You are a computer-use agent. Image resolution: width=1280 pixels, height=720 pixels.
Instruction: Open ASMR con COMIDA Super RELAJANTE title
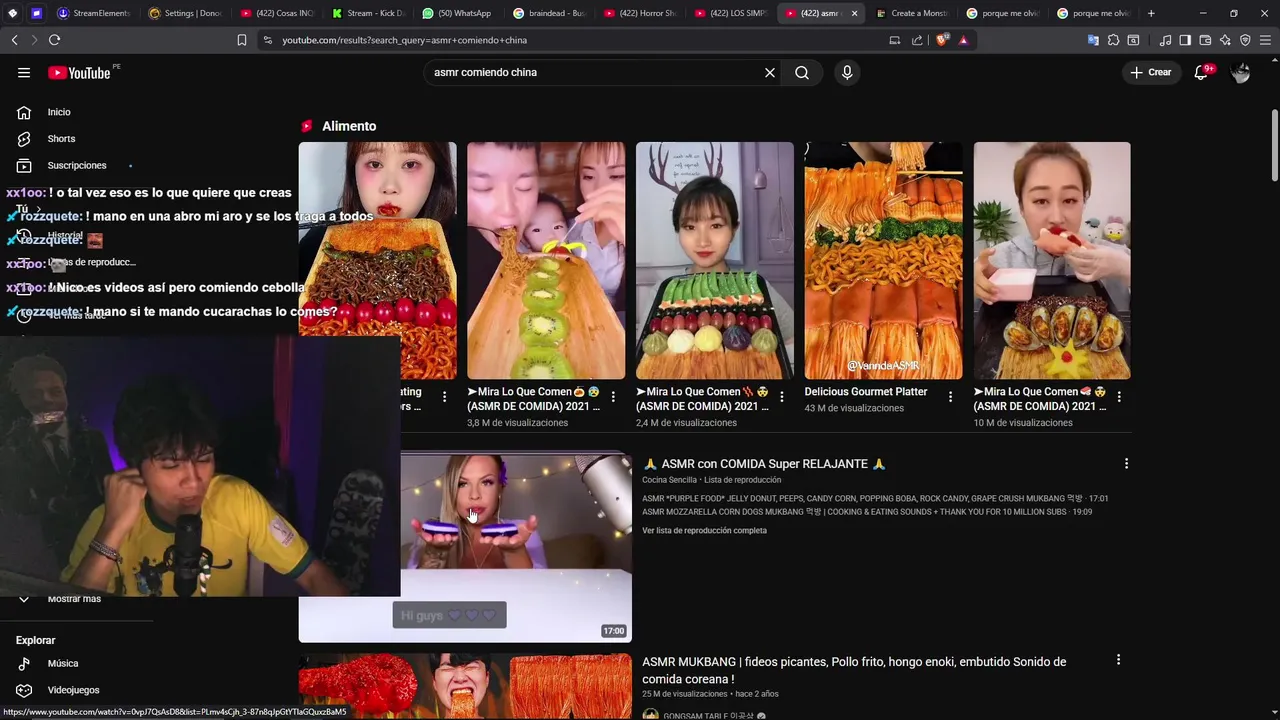tap(764, 464)
